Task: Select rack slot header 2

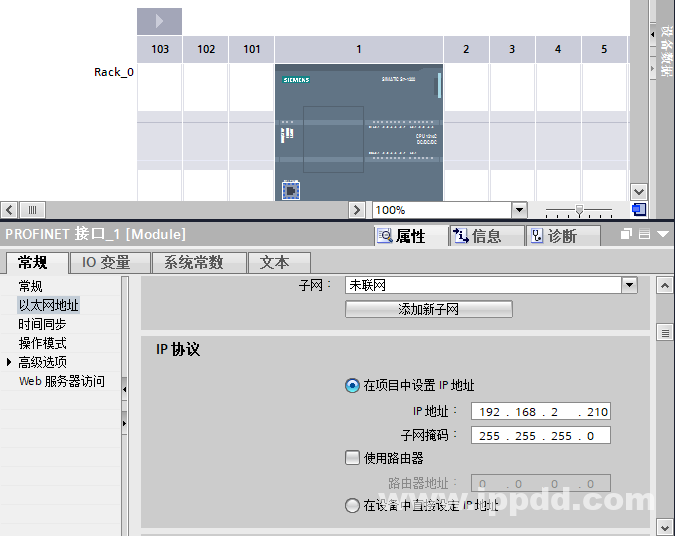Action: [x=466, y=49]
